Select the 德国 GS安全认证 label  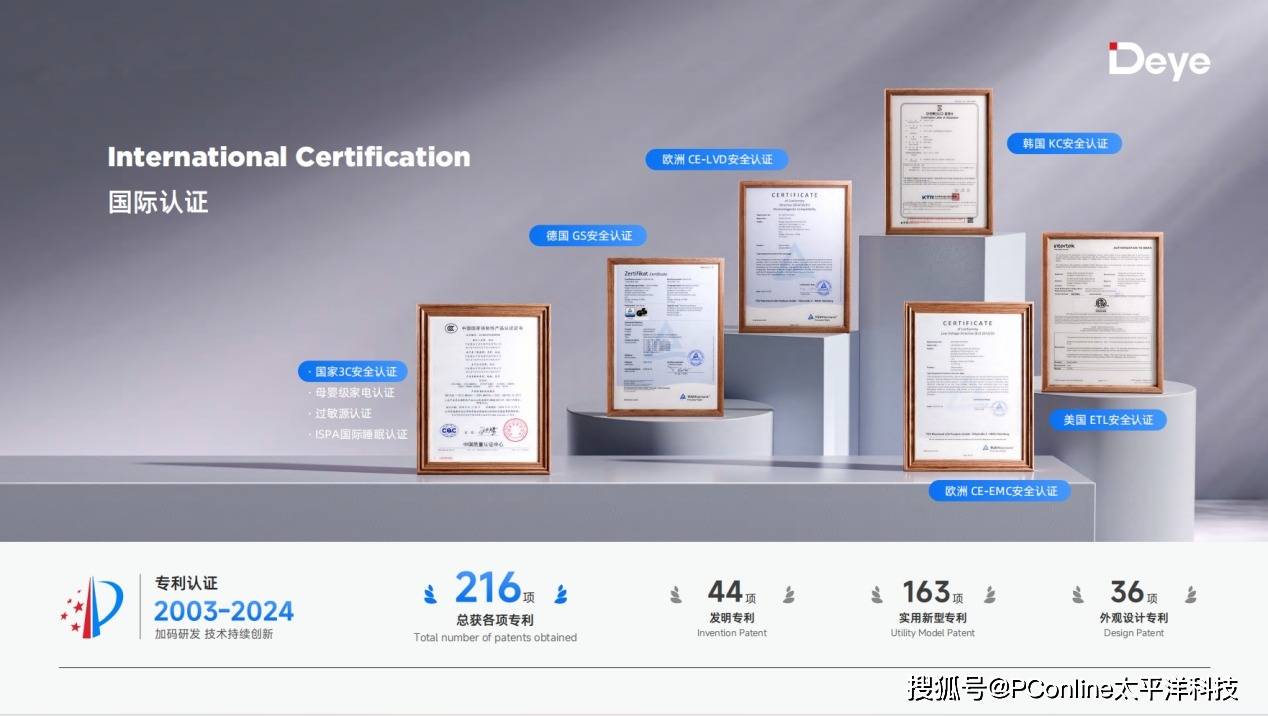pos(588,236)
